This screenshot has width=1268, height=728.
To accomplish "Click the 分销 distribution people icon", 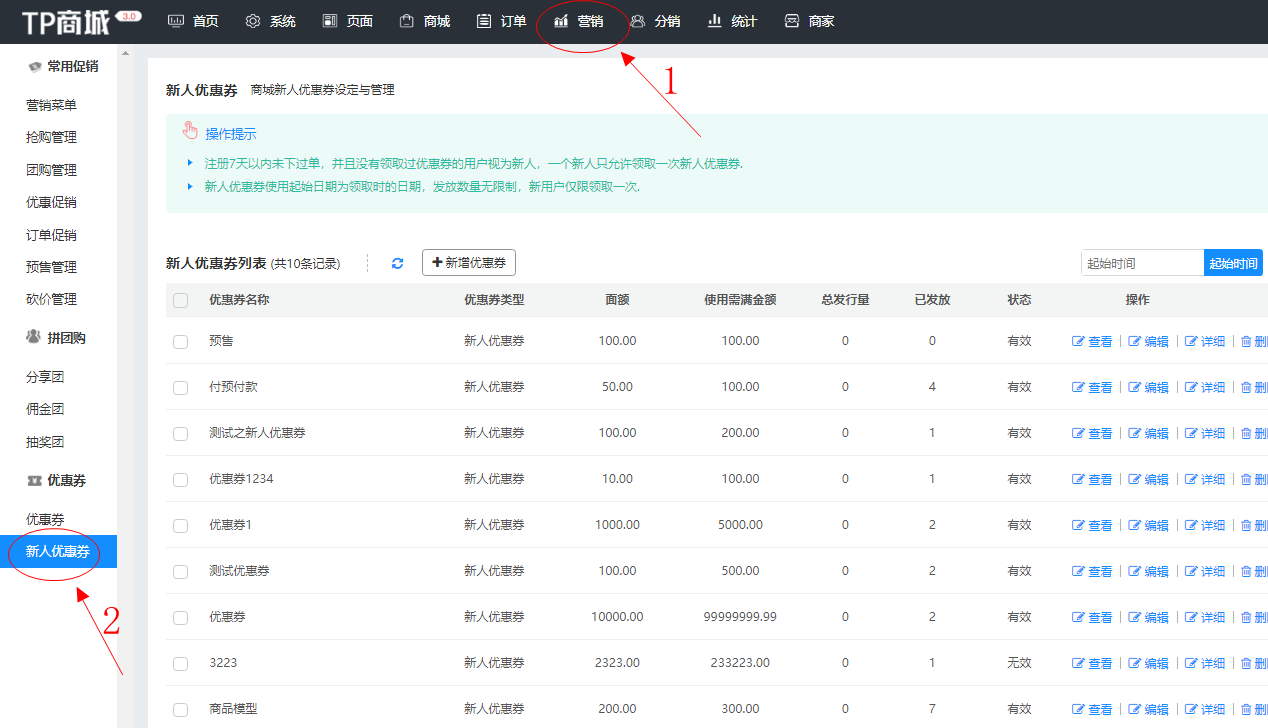I will tap(638, 21).
